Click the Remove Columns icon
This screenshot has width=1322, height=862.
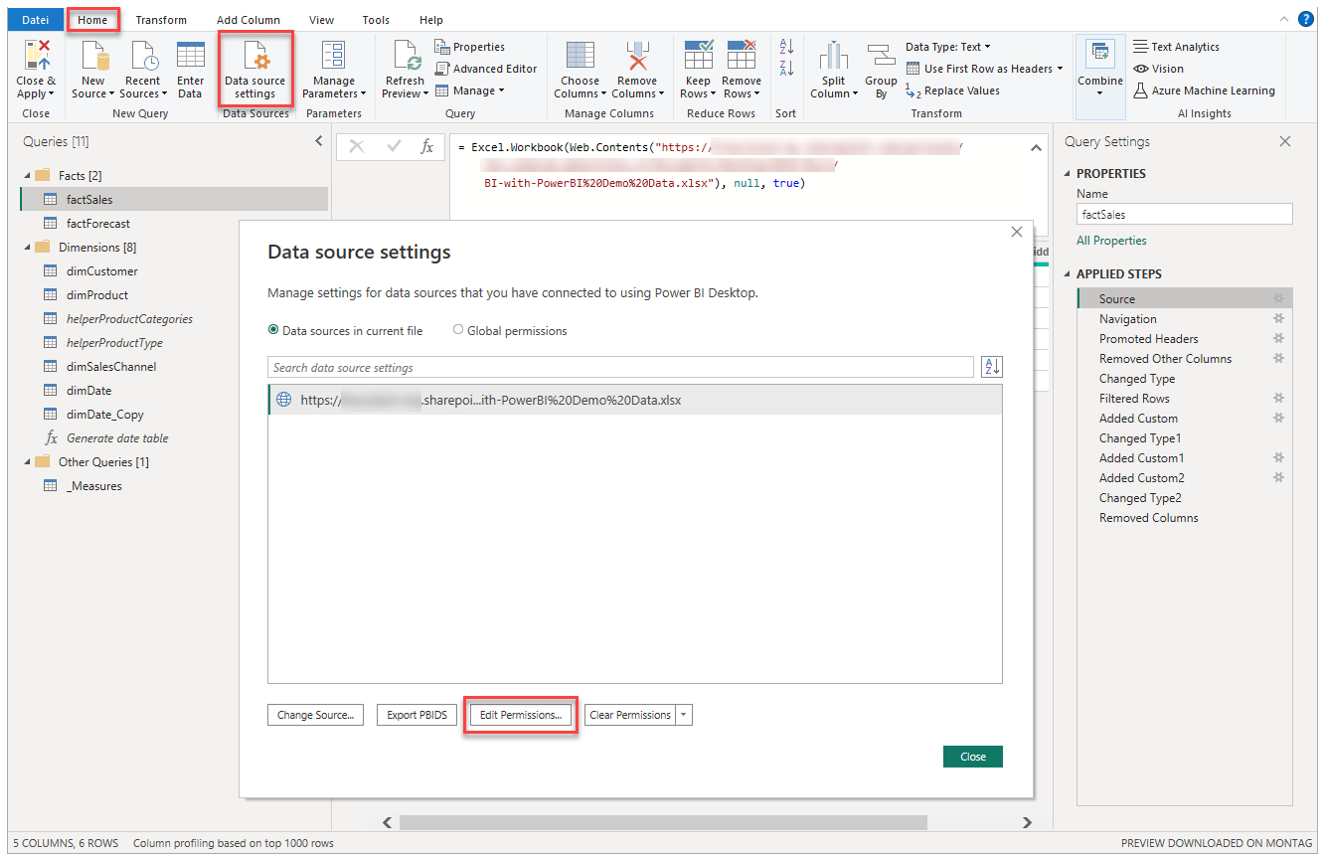pos(637,56)
